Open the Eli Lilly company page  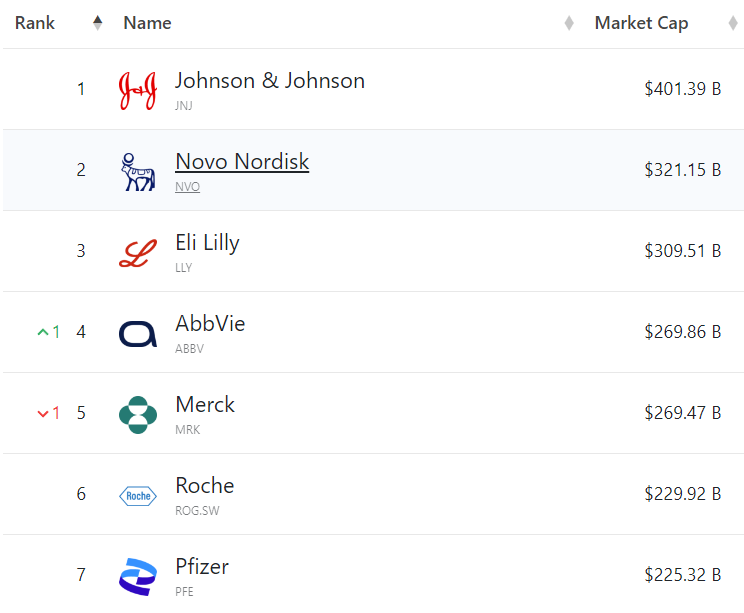[x=207, y=243]
